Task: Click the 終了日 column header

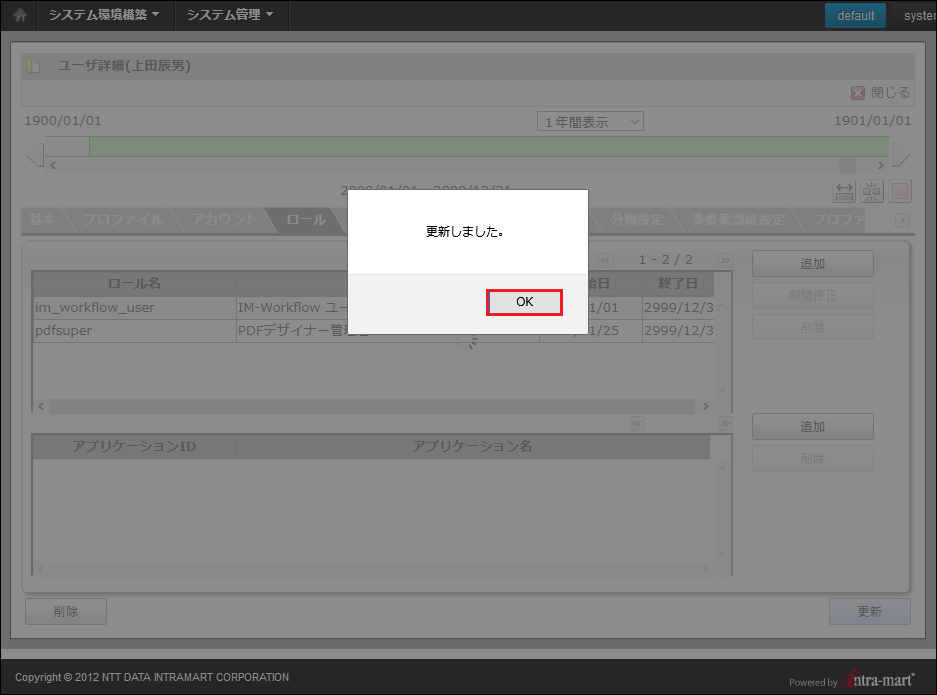Action: click(678, 283)
